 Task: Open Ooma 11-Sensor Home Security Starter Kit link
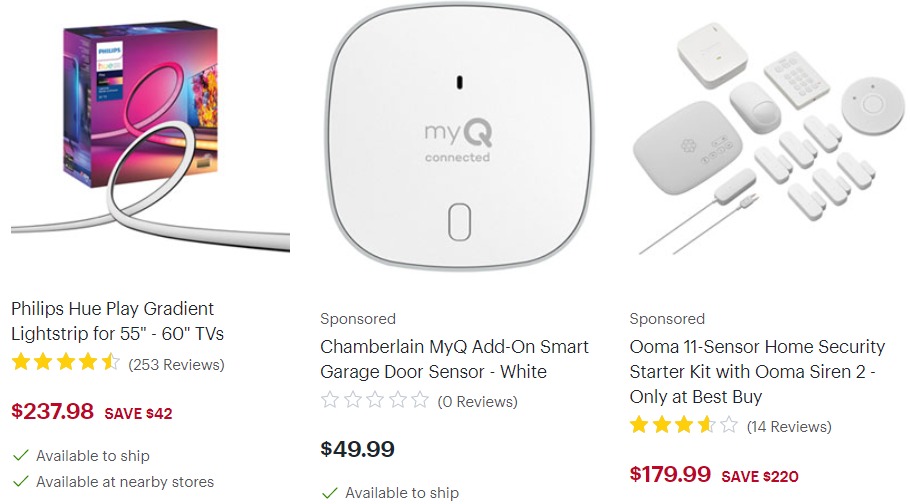pos(757,372)
